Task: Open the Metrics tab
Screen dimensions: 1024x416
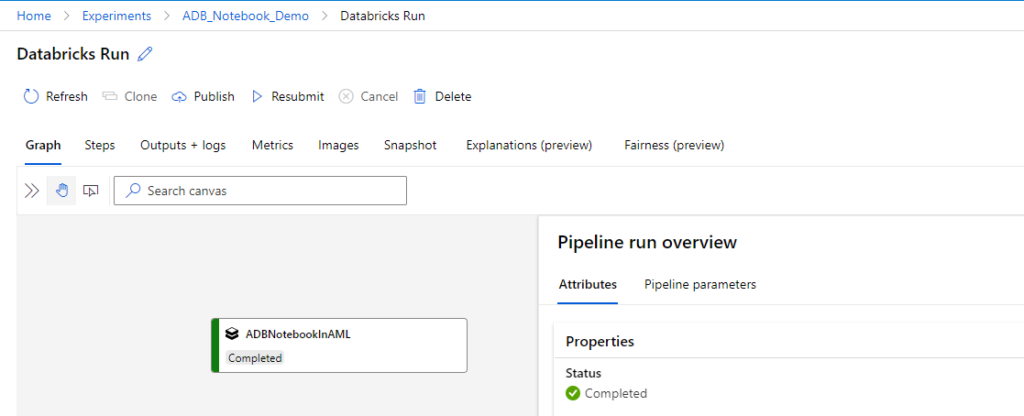Action: click(x=272, y=145)
